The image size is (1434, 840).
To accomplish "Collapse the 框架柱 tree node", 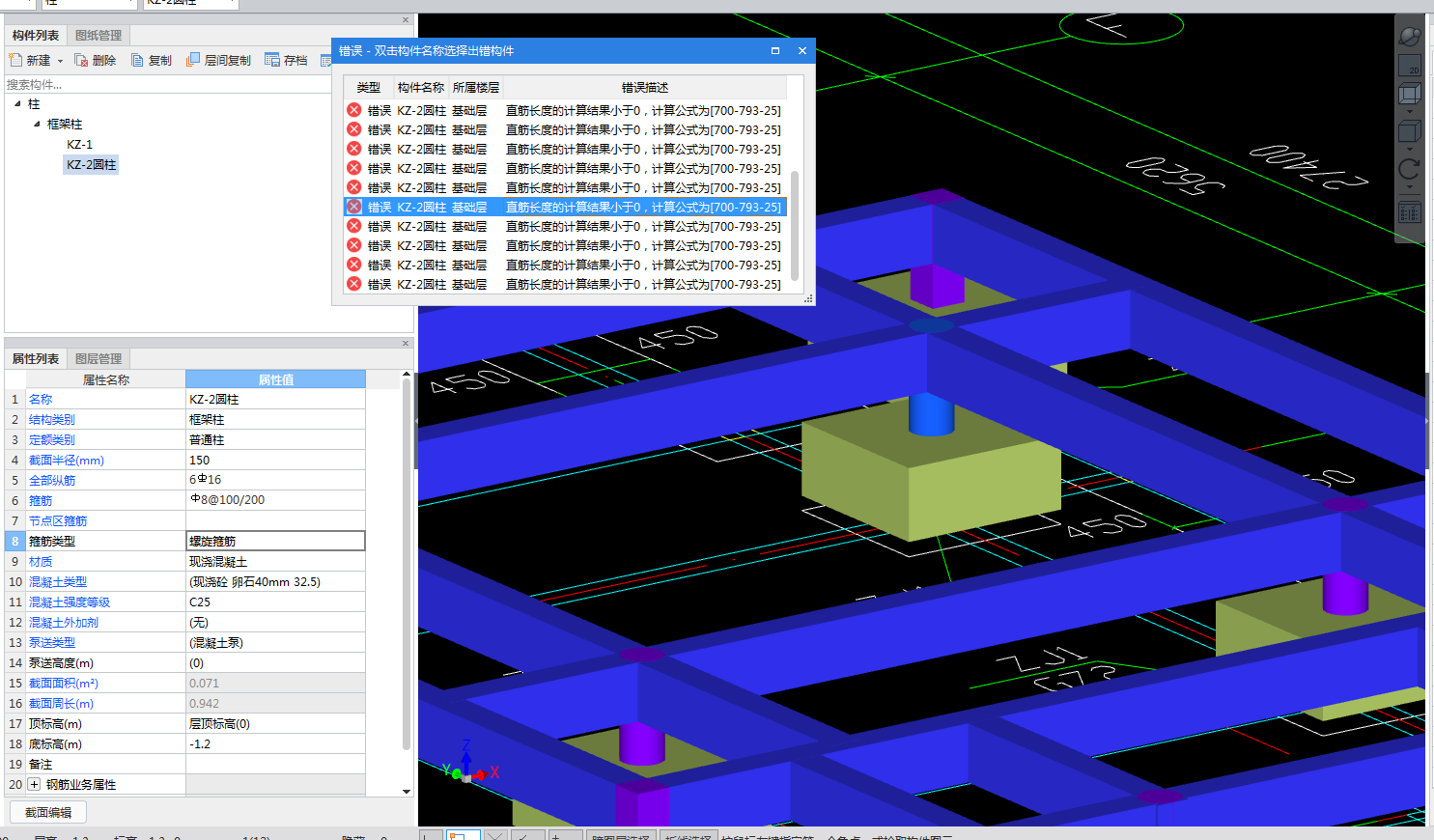I will click(x=37, y=124).
